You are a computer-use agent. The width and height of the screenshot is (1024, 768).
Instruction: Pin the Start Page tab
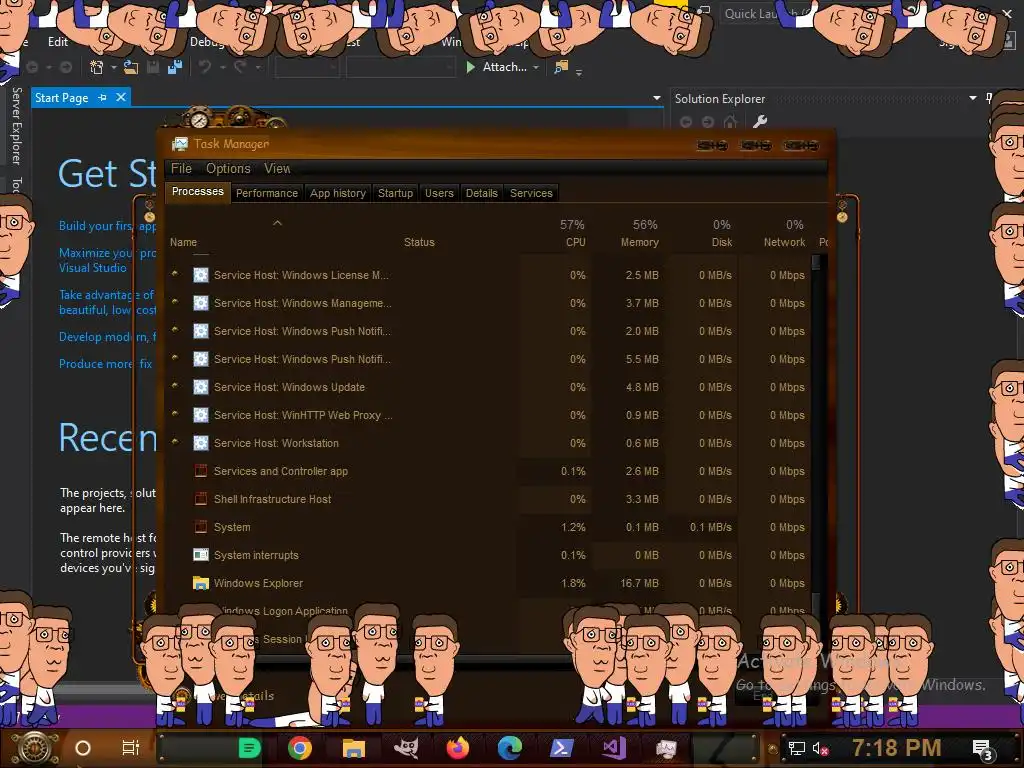[x=102, y=97]
